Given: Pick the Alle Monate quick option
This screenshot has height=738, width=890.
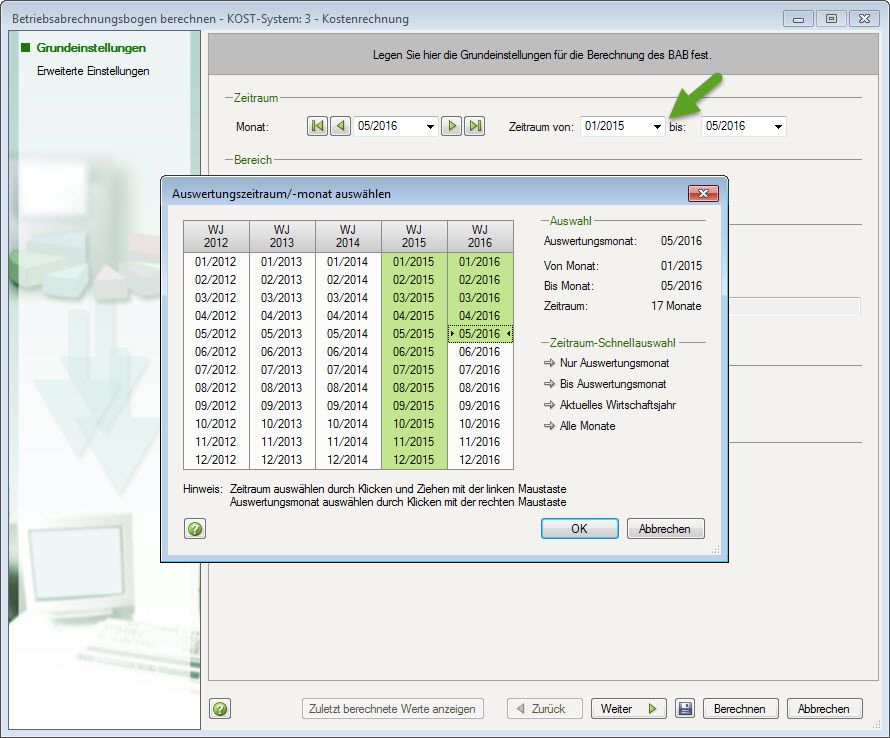Looking at the screenshot, I should pos(587,426).
